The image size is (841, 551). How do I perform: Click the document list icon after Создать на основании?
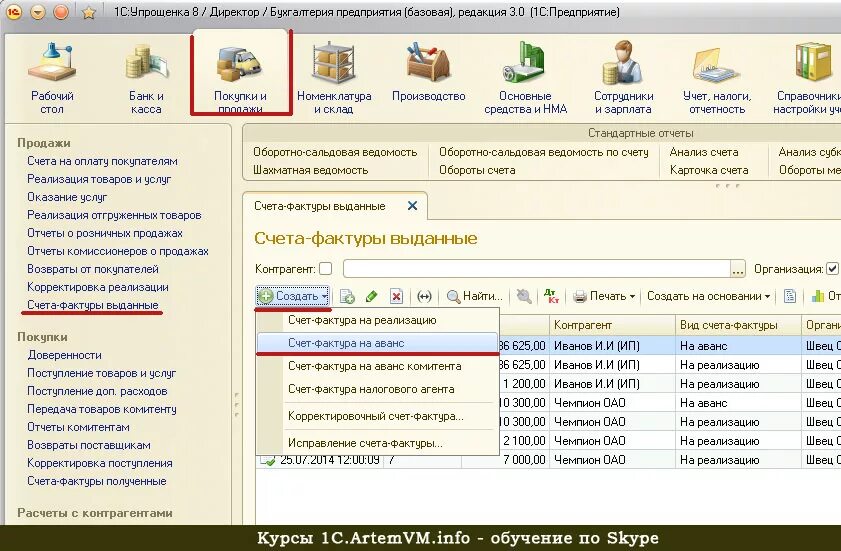pyautogui.click(x=790, y=296)
